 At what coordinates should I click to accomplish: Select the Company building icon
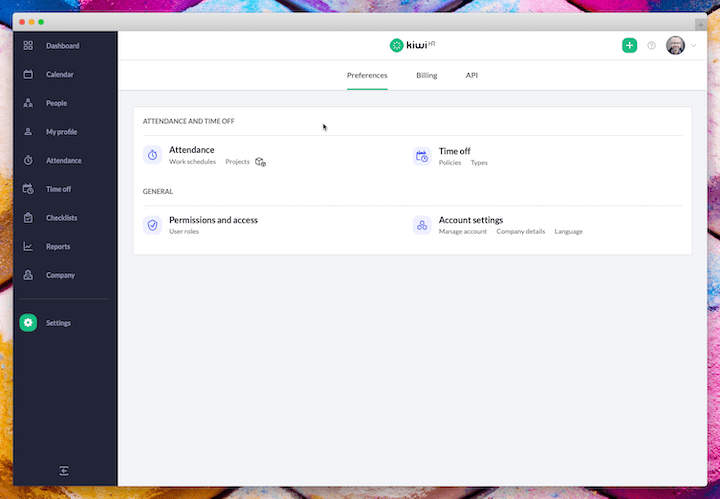tap(28, 275)
